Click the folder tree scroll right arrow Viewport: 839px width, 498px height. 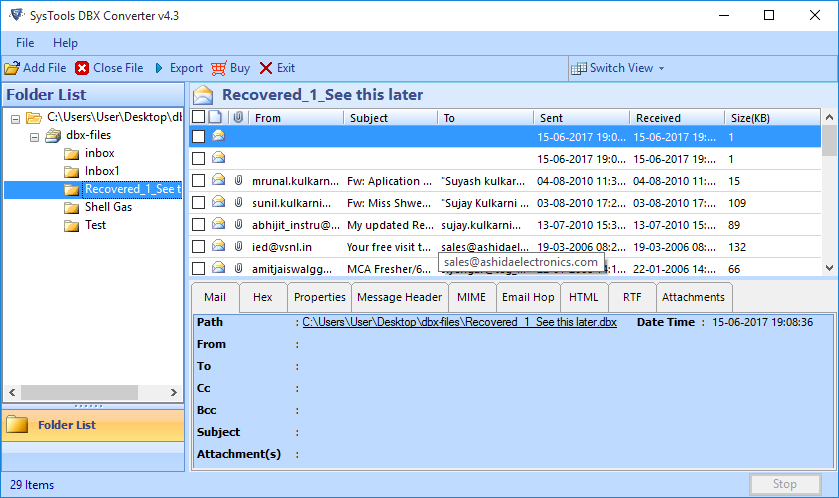click(173, 393)
